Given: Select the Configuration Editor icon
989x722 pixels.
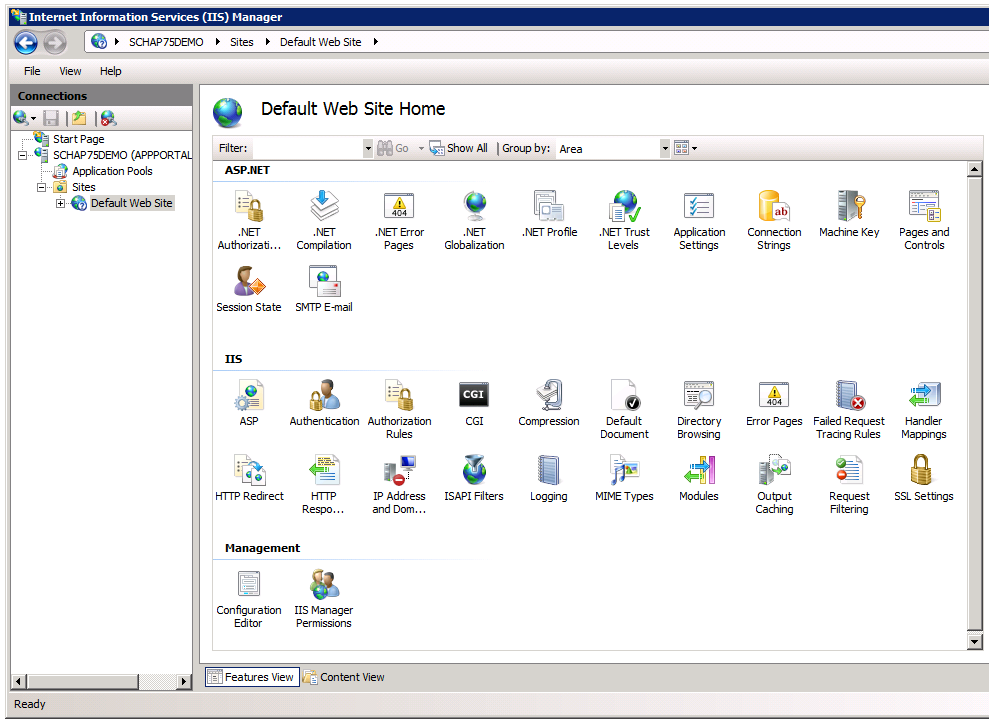Looking at the screenshot, I should pyautogui.click(x=249, y=585).
